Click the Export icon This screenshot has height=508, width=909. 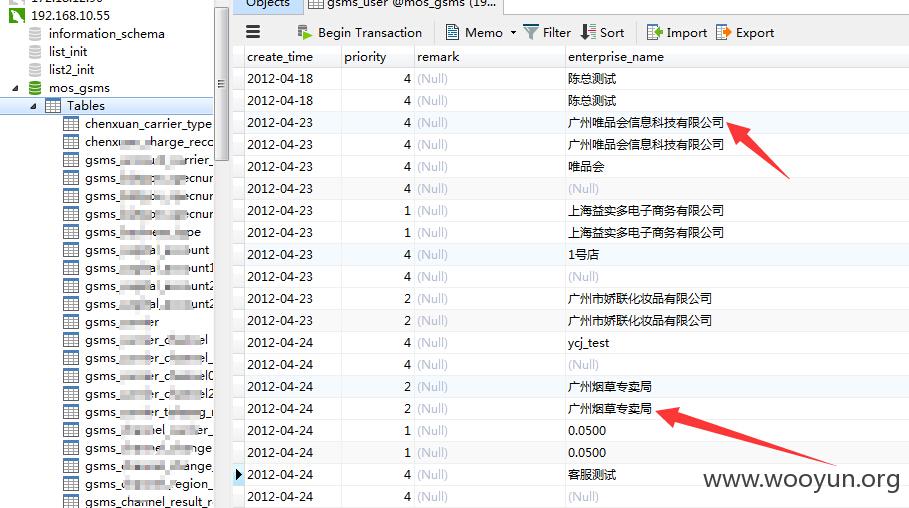point(723,32)
